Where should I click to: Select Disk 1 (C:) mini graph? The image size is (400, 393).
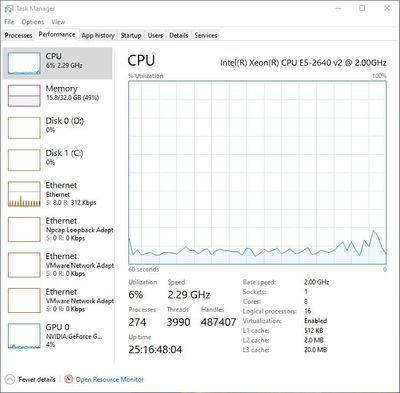(x=24, y=160)
